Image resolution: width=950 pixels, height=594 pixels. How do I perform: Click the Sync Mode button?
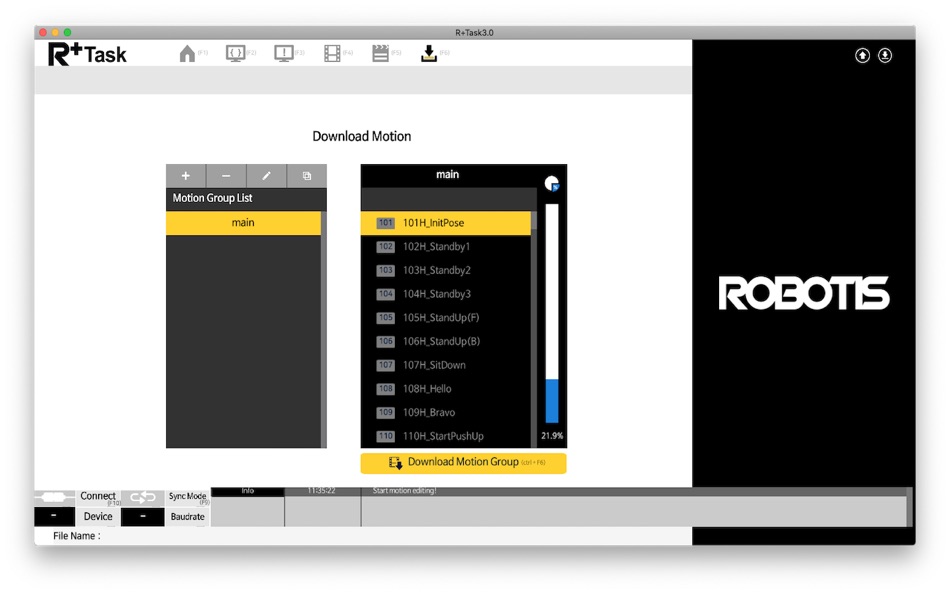(x=187, y=497)
